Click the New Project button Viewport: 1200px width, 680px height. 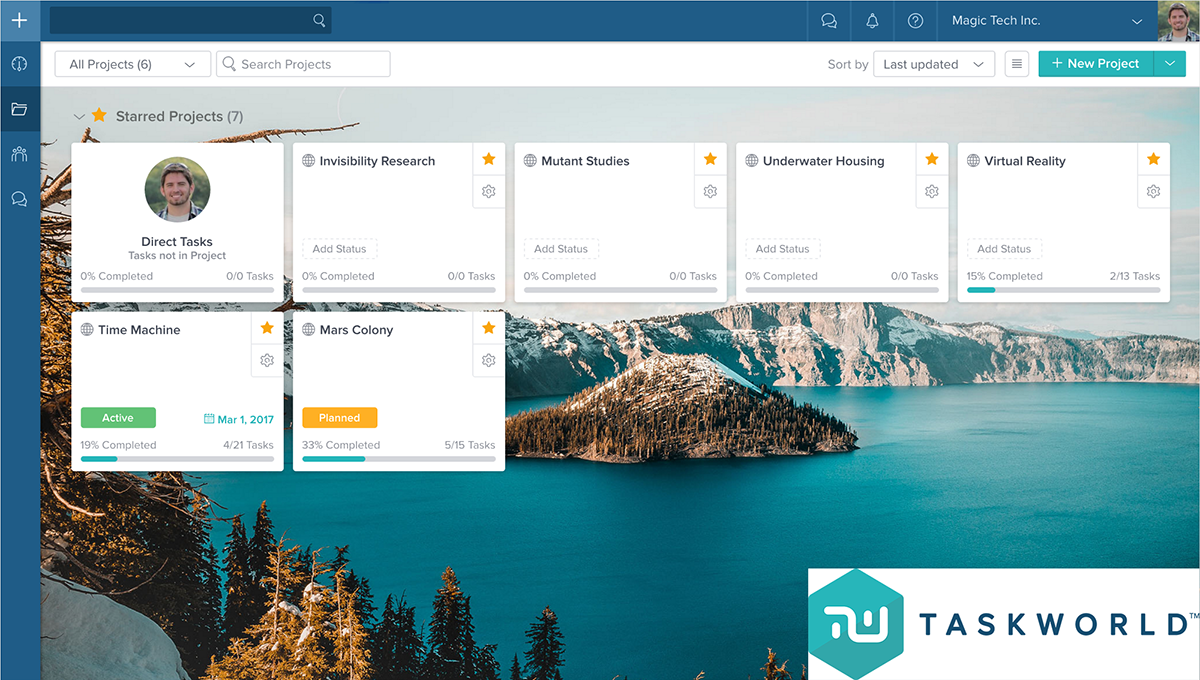pos(1096,64)
